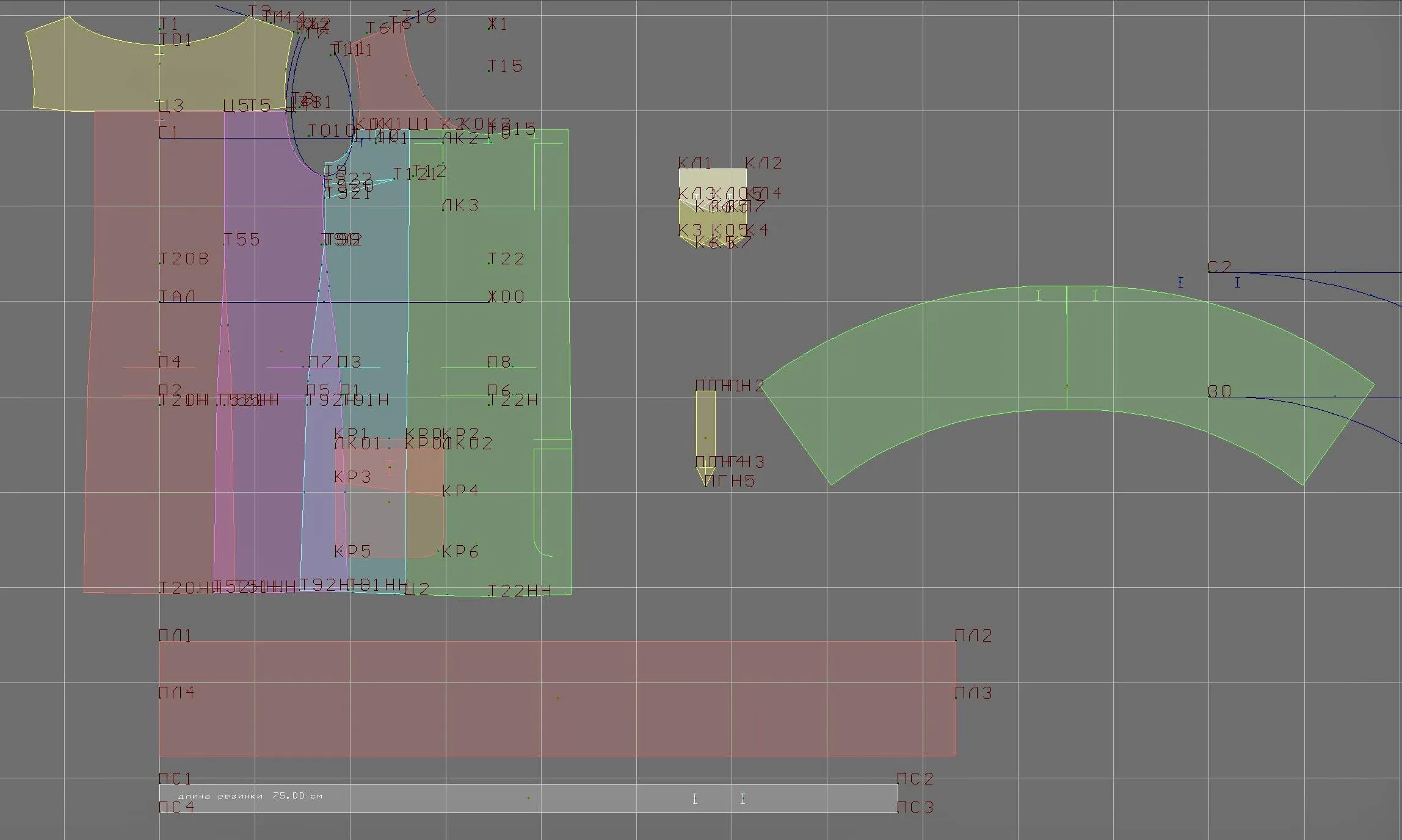This screenshot has width=1402, height=840.
Task: Click point label КР6 on pocket
Action: (460, 552)
